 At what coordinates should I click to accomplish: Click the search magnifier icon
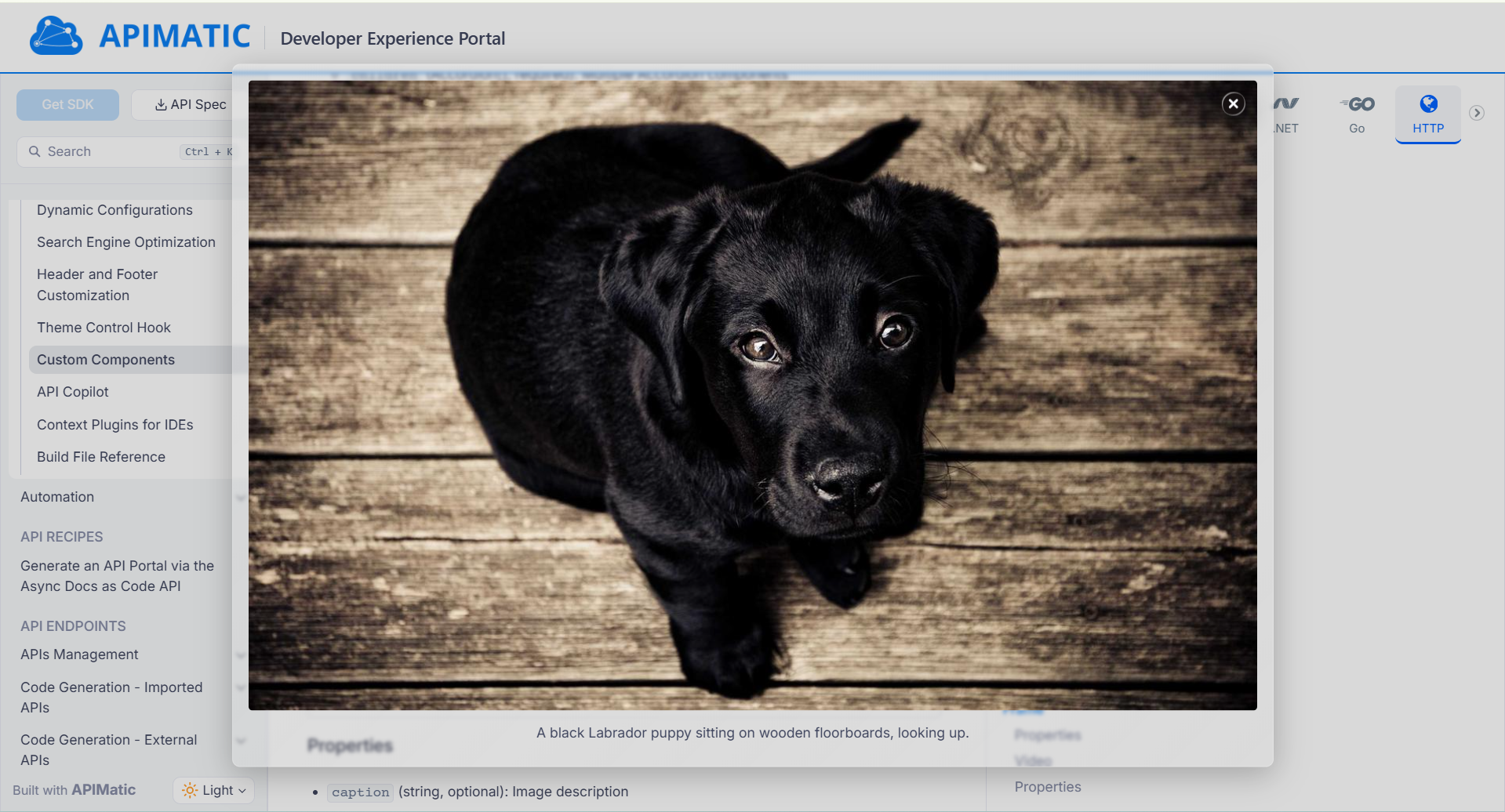coord(35,151)
